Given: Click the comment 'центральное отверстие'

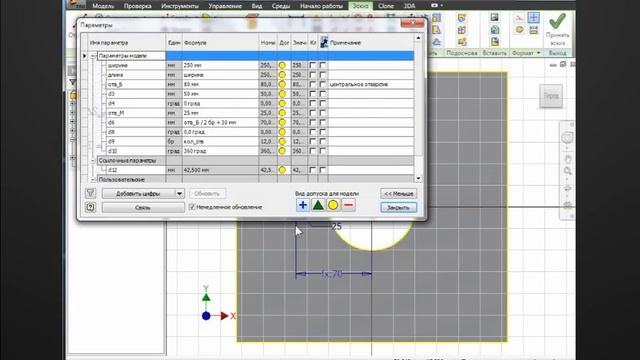Looking at the screenshot, I should [x=359, y=84].
